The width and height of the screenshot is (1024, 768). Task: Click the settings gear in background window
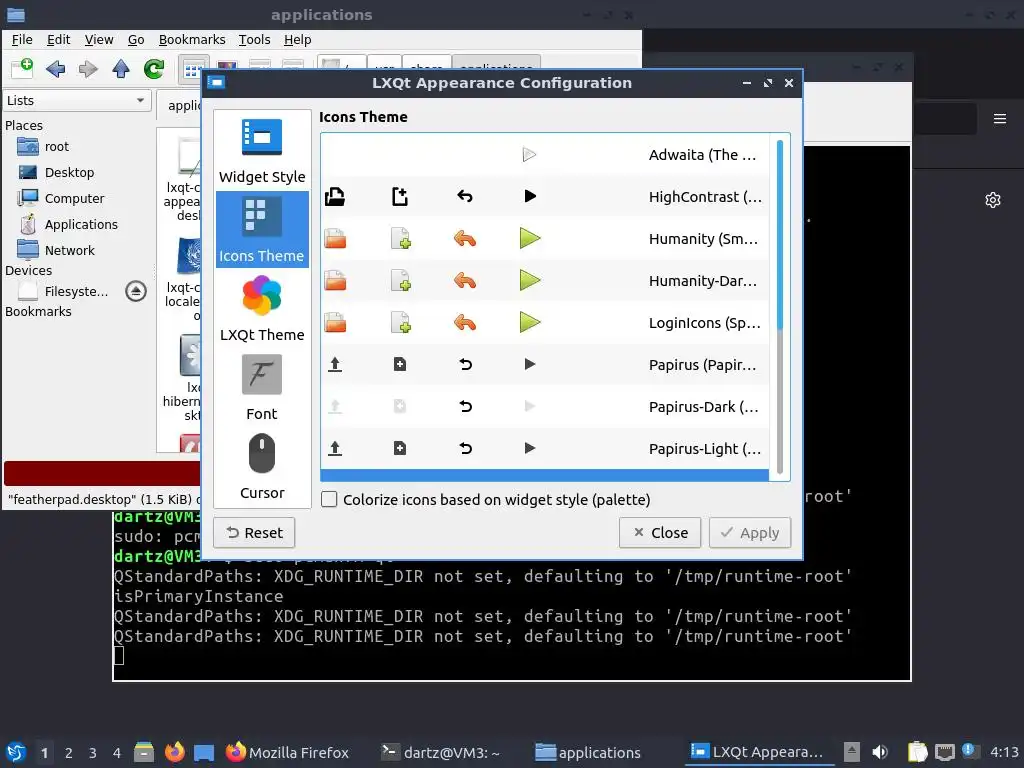(x=993, y=200)
